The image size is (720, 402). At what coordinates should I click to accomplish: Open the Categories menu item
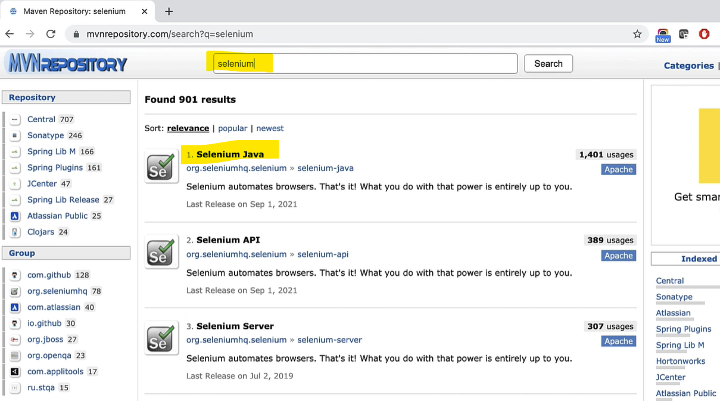pos(688,66)
